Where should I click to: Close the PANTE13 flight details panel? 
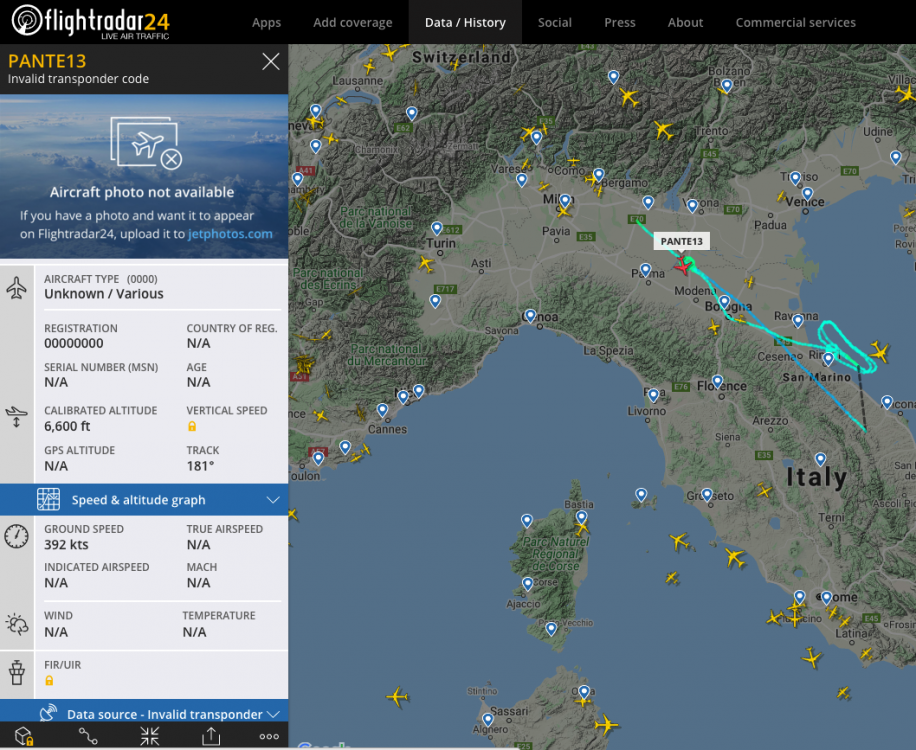pos(270,62)
